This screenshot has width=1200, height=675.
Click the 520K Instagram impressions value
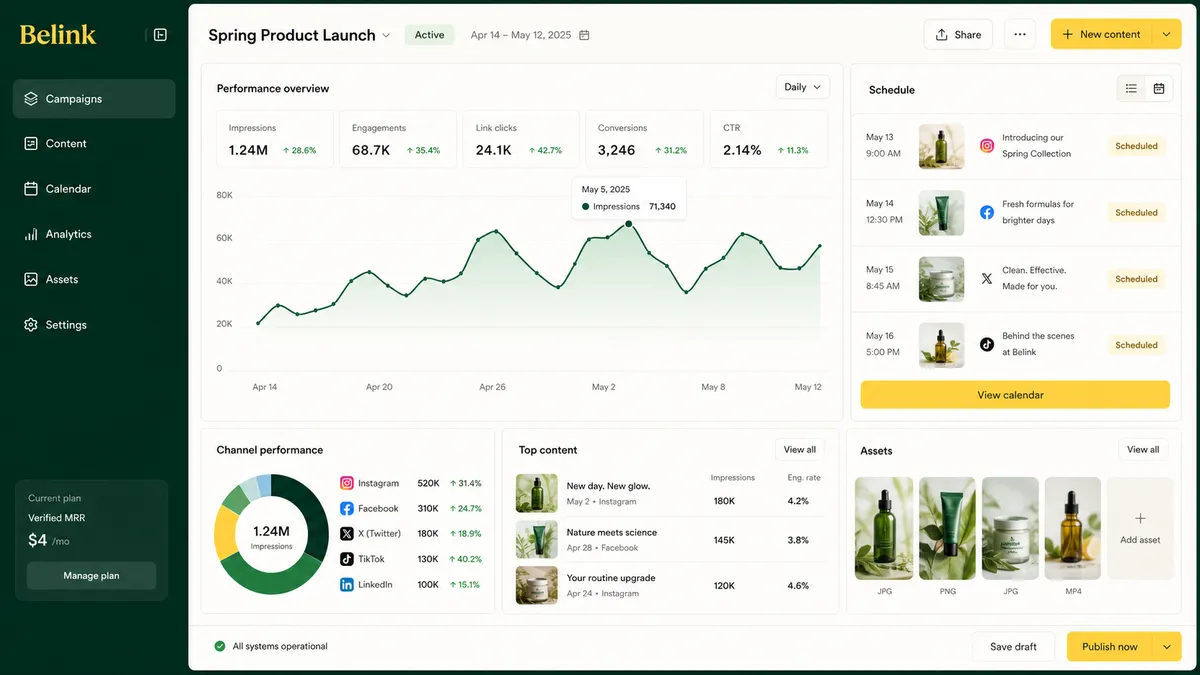pyautogui.click(x=428, y=483)
